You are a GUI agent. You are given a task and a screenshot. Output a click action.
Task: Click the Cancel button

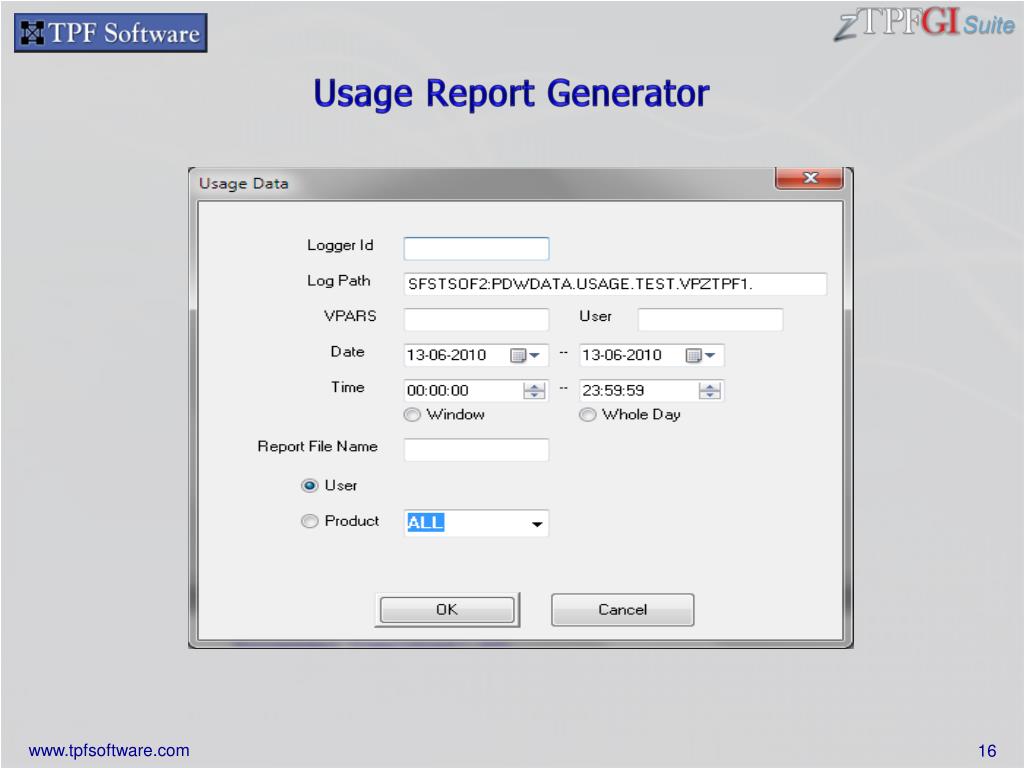(x=622, y=610)
